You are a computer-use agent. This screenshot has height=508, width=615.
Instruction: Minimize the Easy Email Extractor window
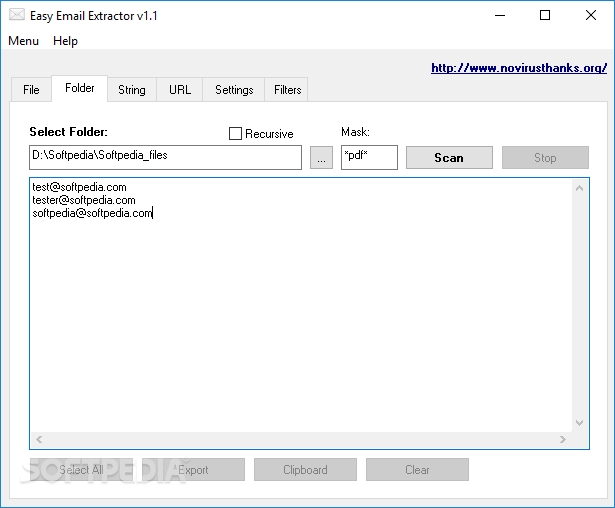coord(500,16)
